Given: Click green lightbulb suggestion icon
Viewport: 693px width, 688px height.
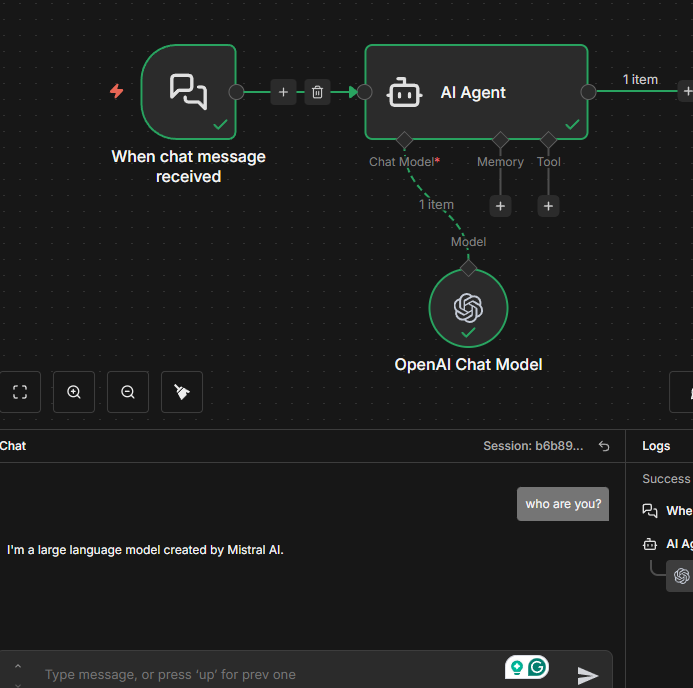Looking at the screenshot, I should coord(516,667).
